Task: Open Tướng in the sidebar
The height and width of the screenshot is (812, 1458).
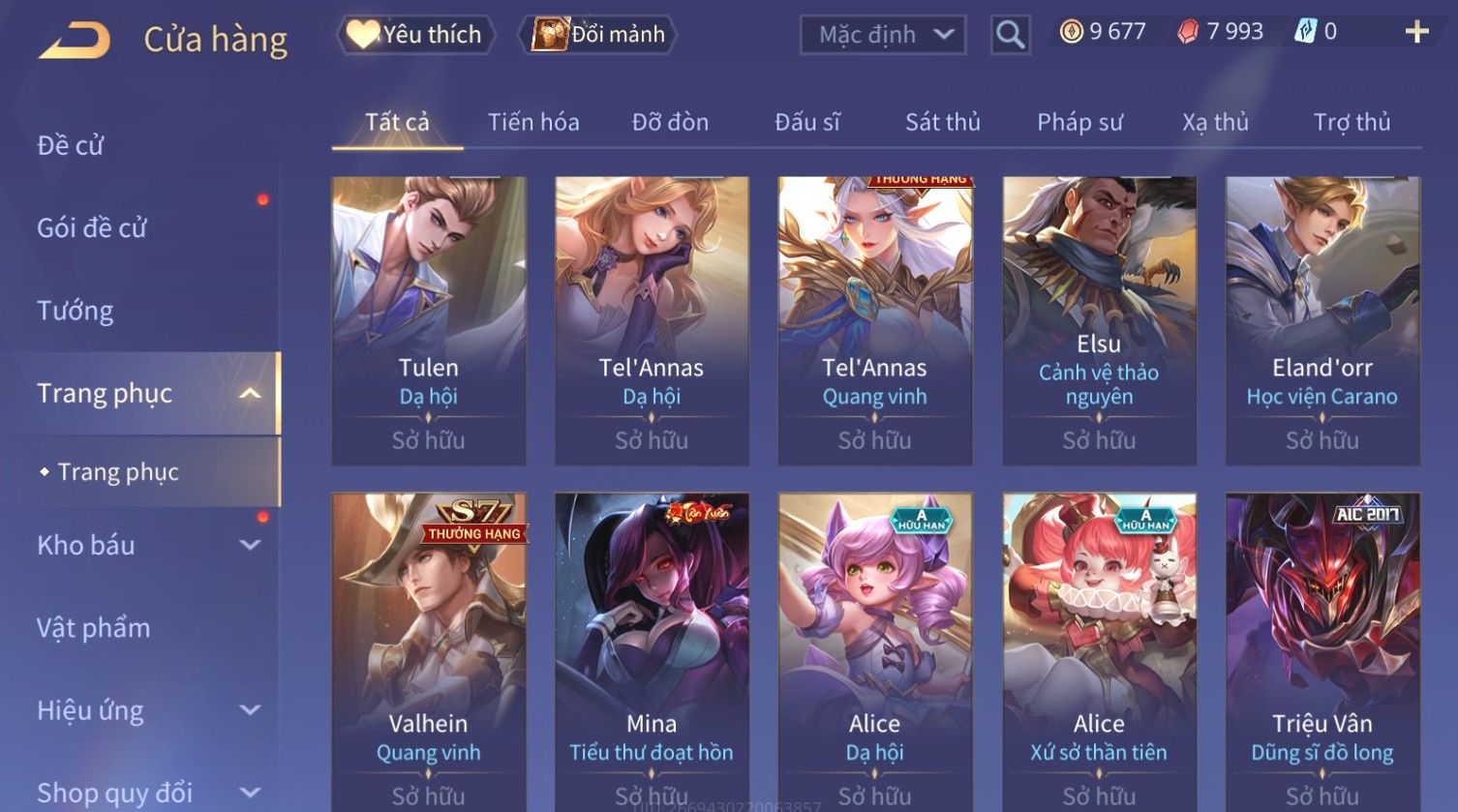Action: (x=76, y=311)
